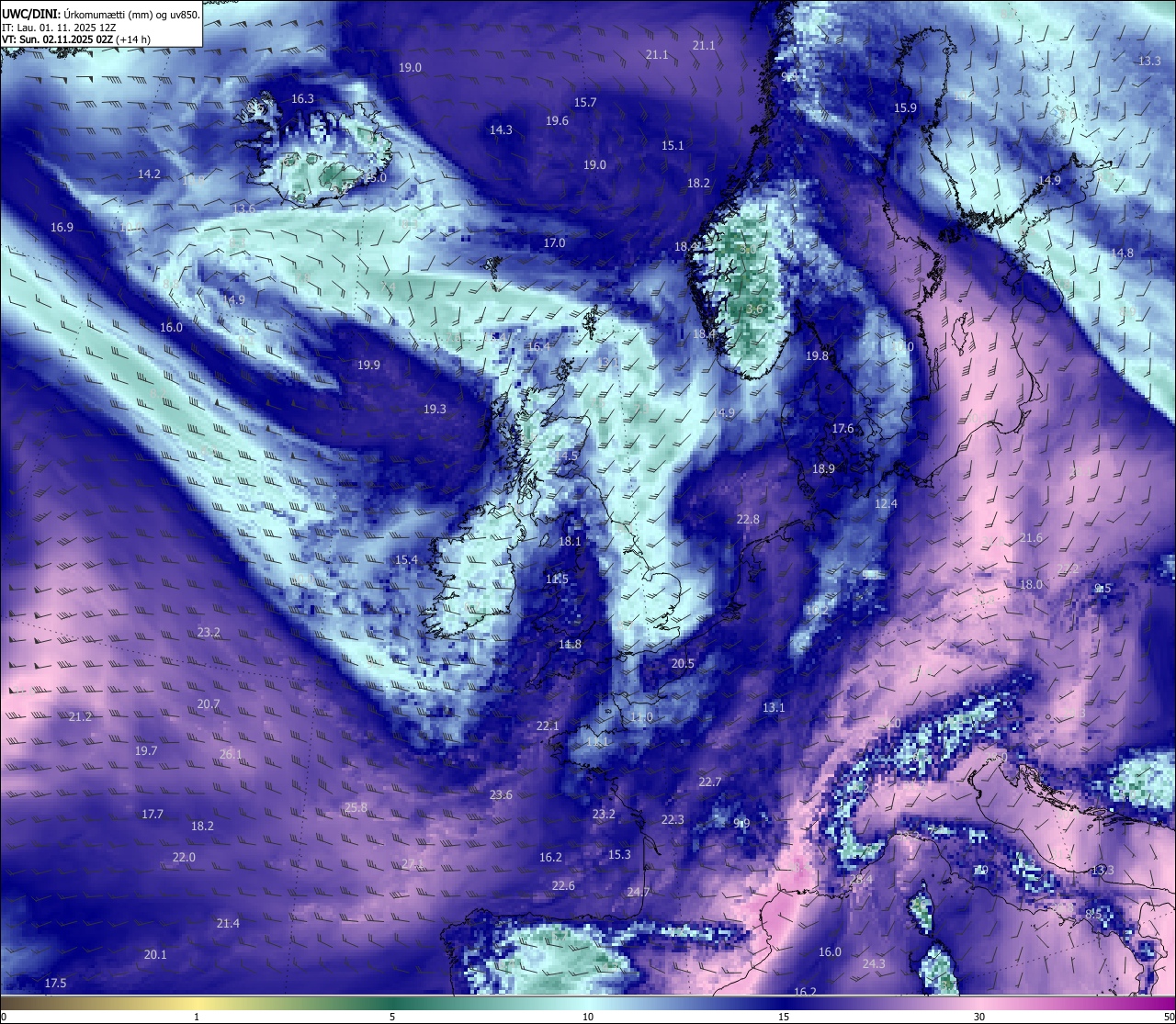The height and width of the screenshot is (1024, 1176).
Task: Click the colorbar tick label 50
Action: point(1169,1017)
